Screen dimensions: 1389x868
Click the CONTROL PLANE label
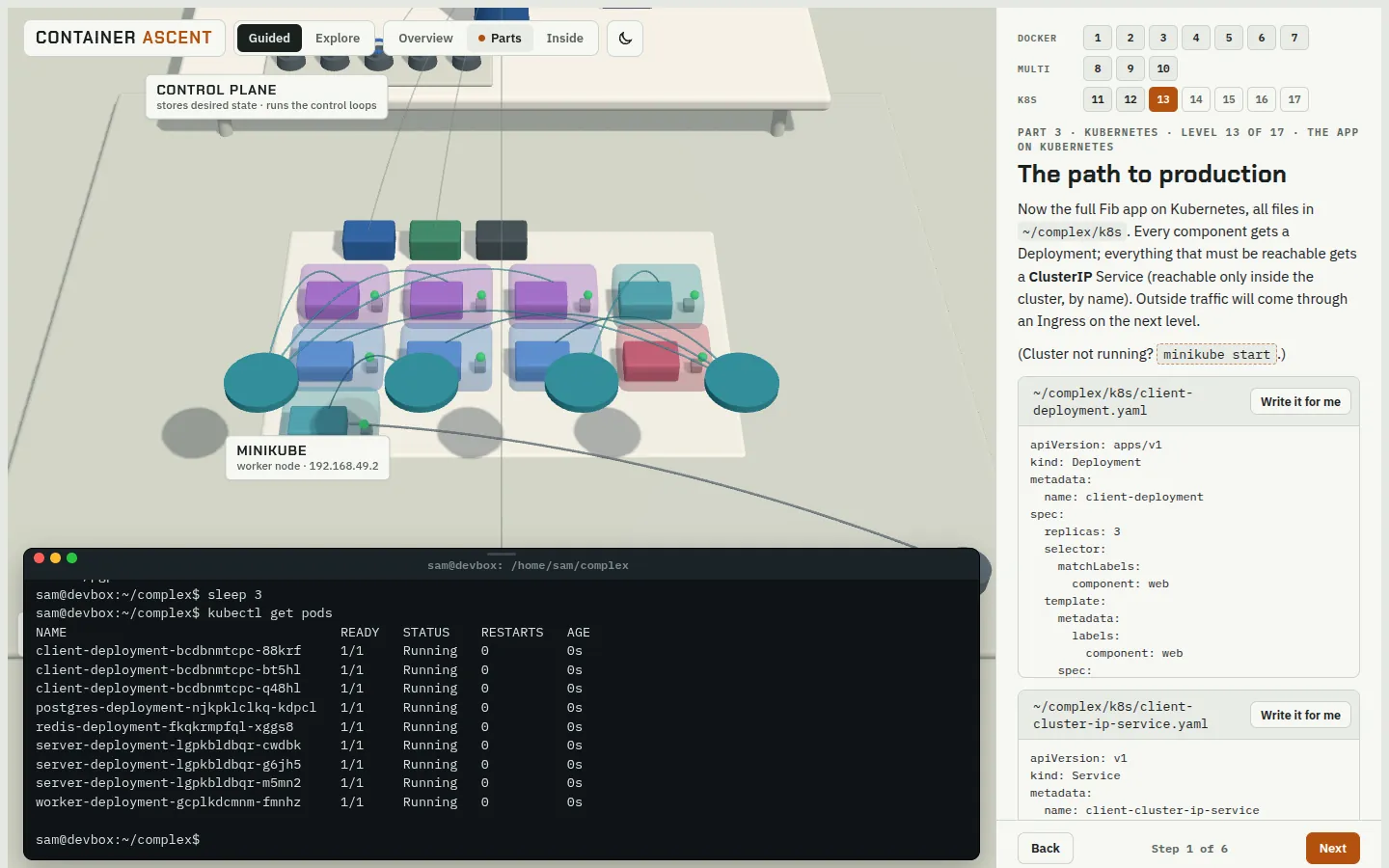(x=266, y=96)
